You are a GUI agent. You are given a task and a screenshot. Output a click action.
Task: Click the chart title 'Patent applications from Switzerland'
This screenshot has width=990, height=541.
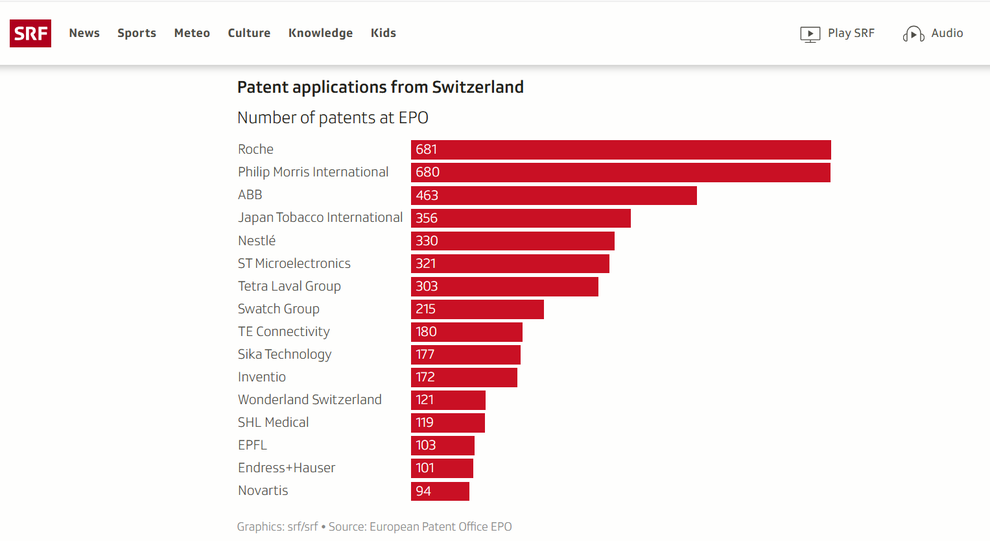pos(380,87)
